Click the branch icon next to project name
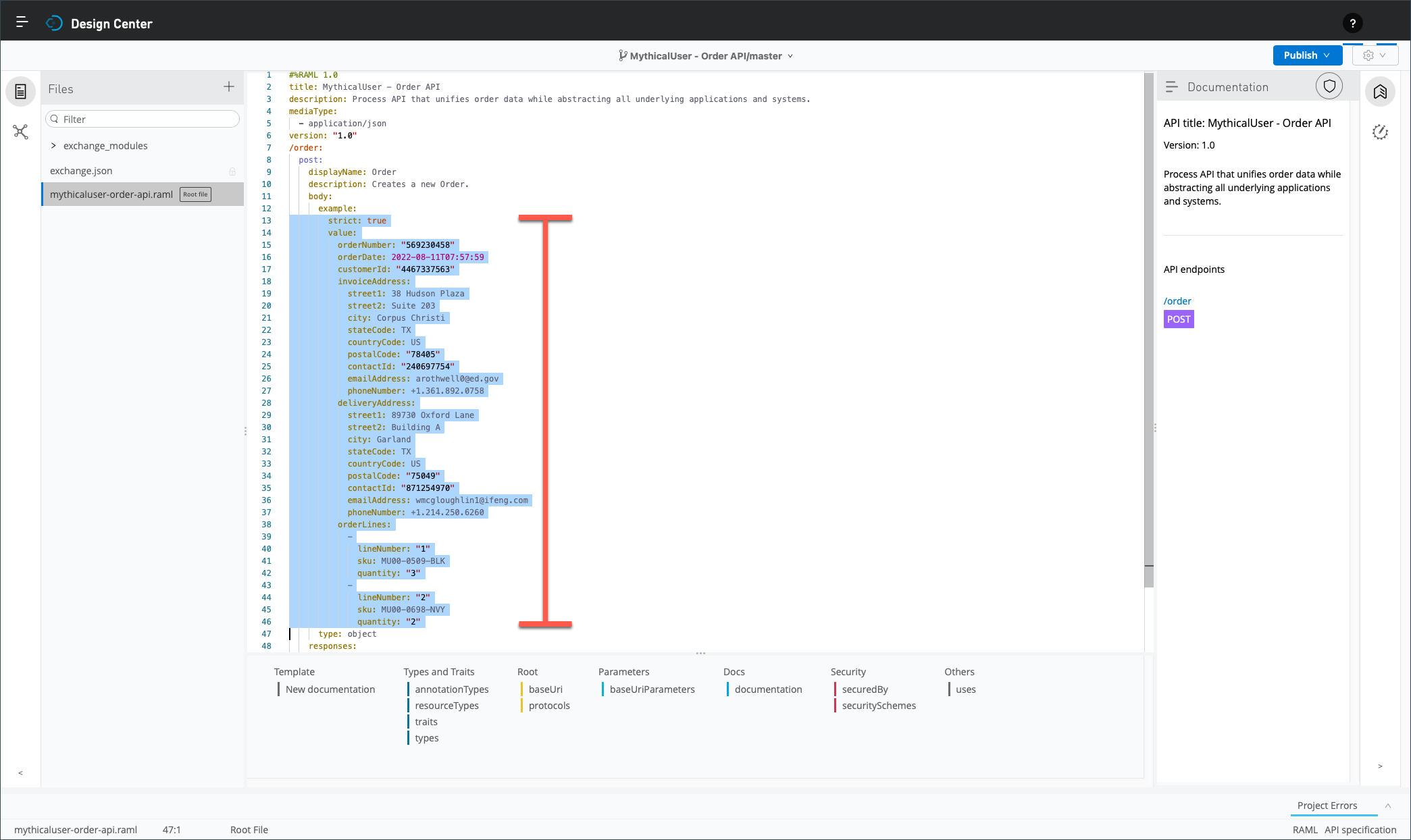This screenshot has height=840, width=1411. 623,55
